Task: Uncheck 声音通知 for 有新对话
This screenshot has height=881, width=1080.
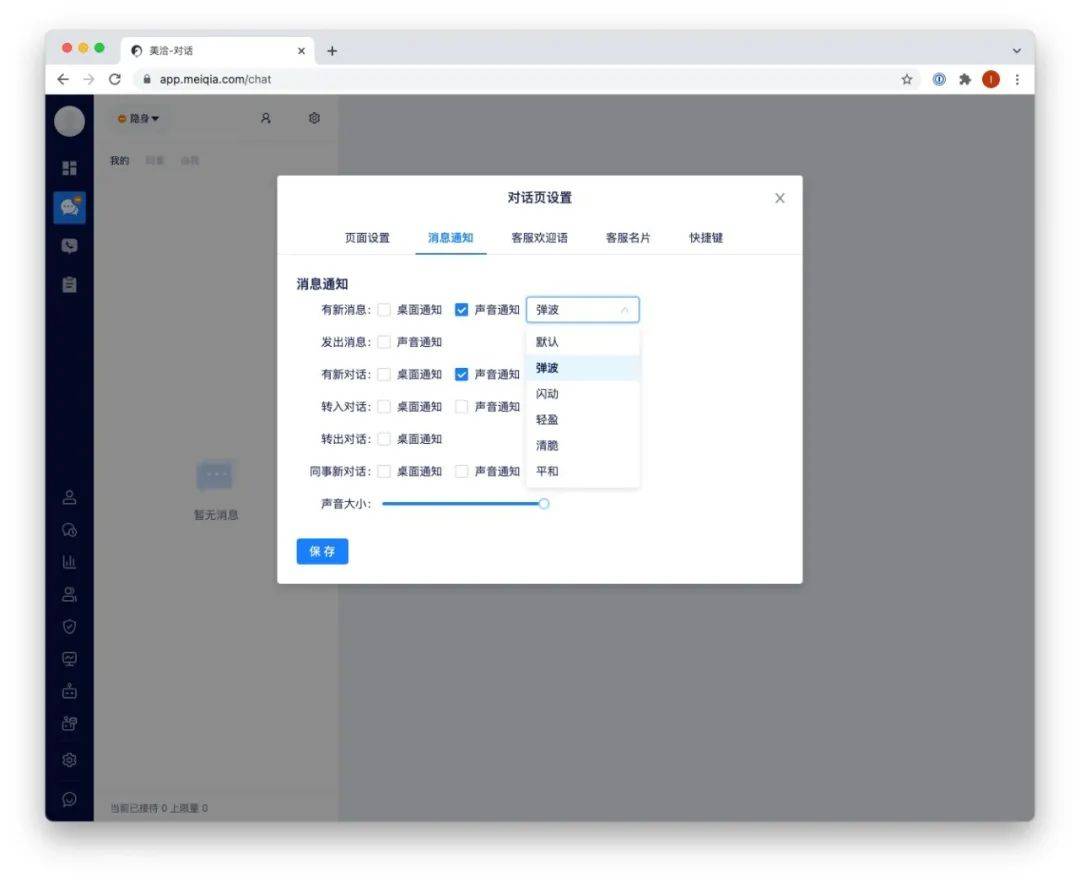Action: point(461,375)
